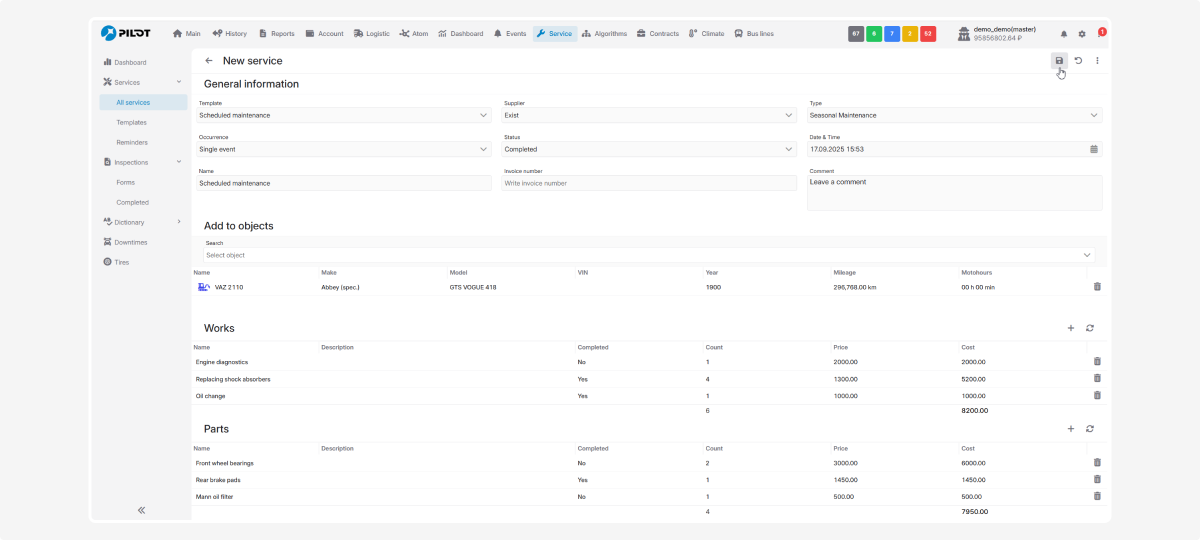Expand the Status dropdown
The width and height of the screenshot is (1200, 540).
click(x=648, y=149)
